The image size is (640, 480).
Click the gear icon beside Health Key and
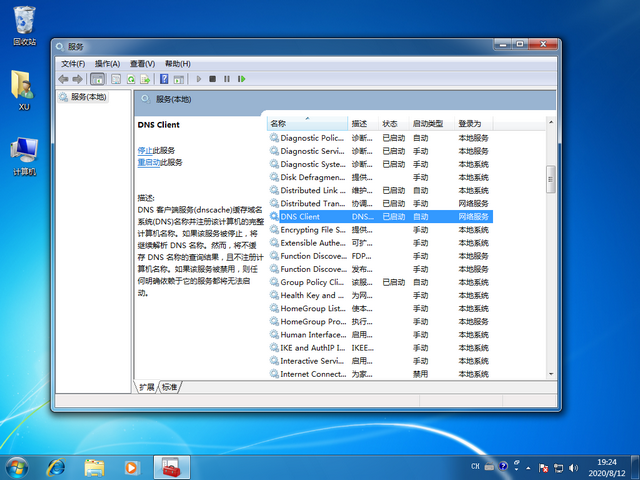coord(274,295)
